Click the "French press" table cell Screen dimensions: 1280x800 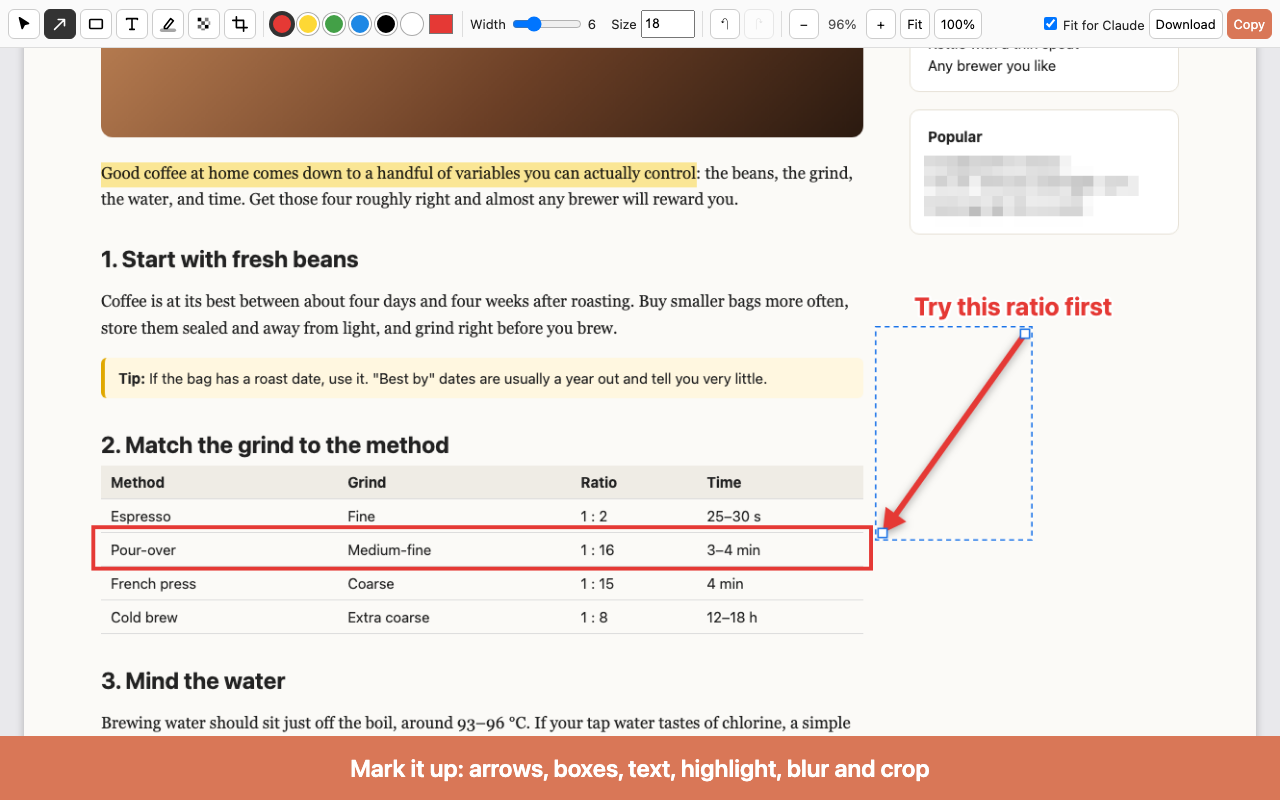(153, 584)
